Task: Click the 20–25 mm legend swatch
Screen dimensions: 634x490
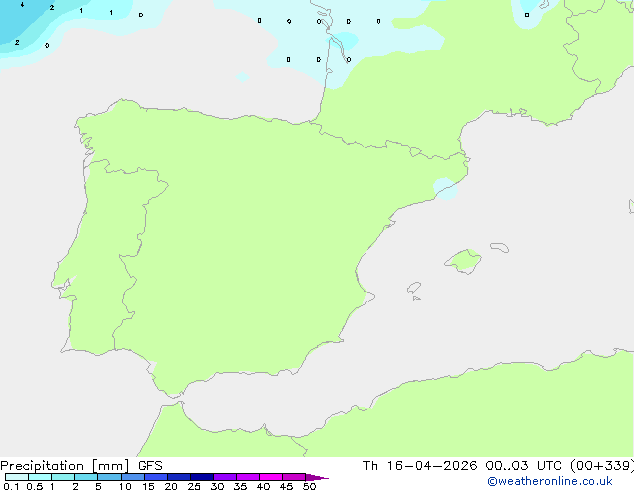Action: tap(179, 477)
